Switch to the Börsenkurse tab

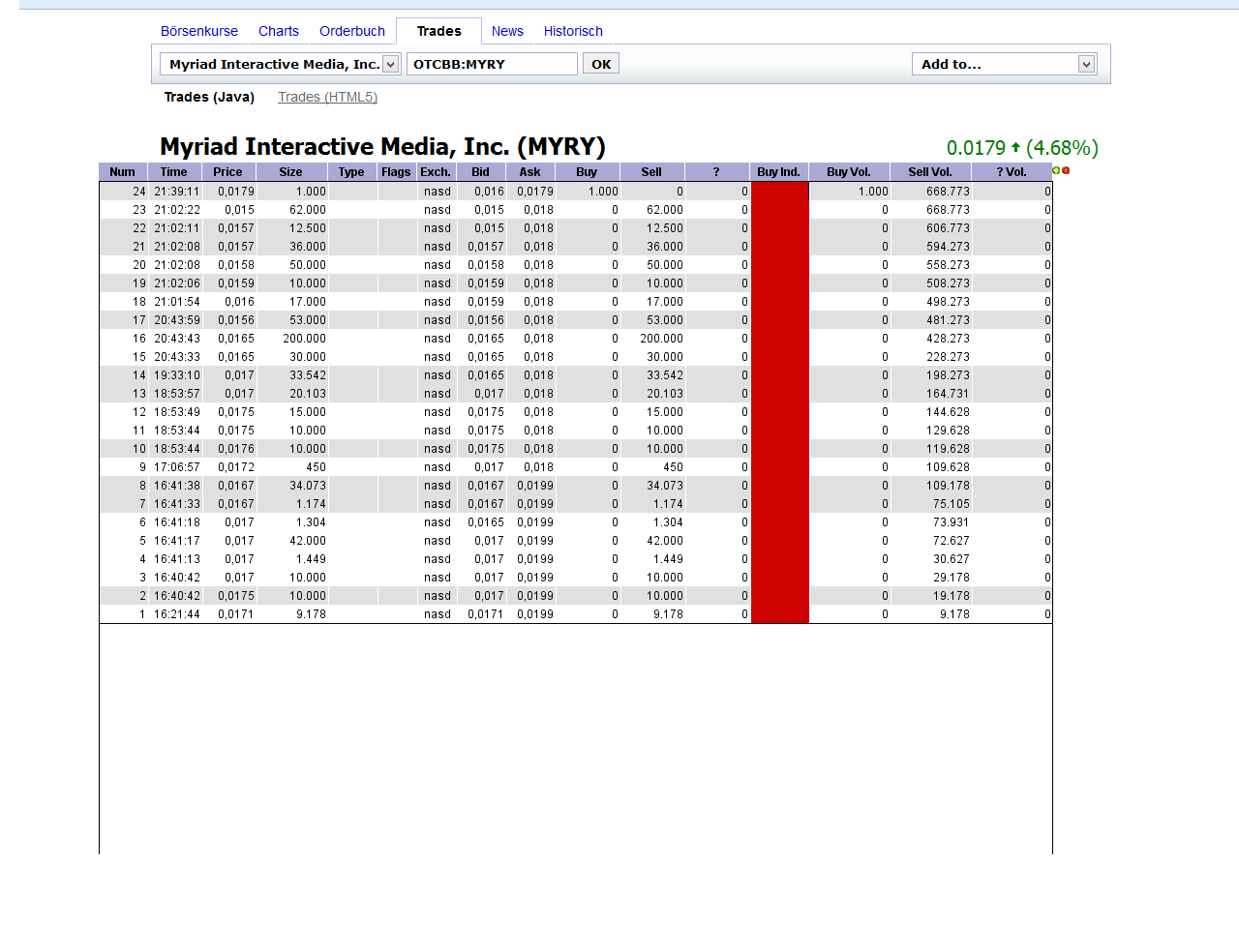click(x=199, y=31)
